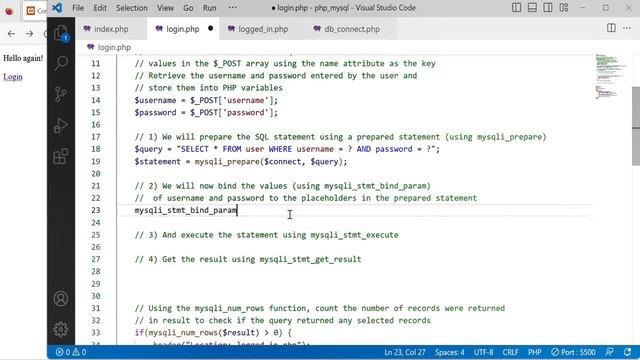Open the View menu
This screenshot has height=360, width=640.
coord(165,8)
